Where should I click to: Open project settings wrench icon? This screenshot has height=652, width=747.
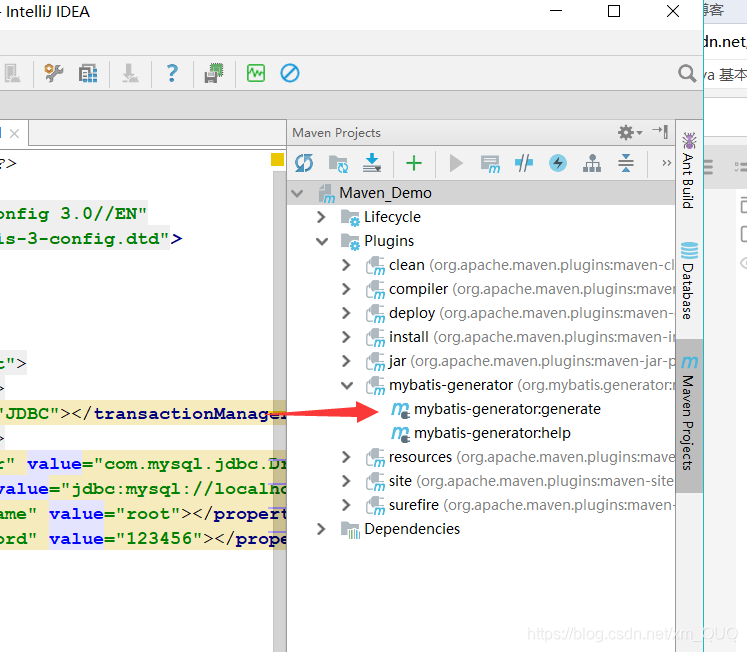tap(53, 73)
